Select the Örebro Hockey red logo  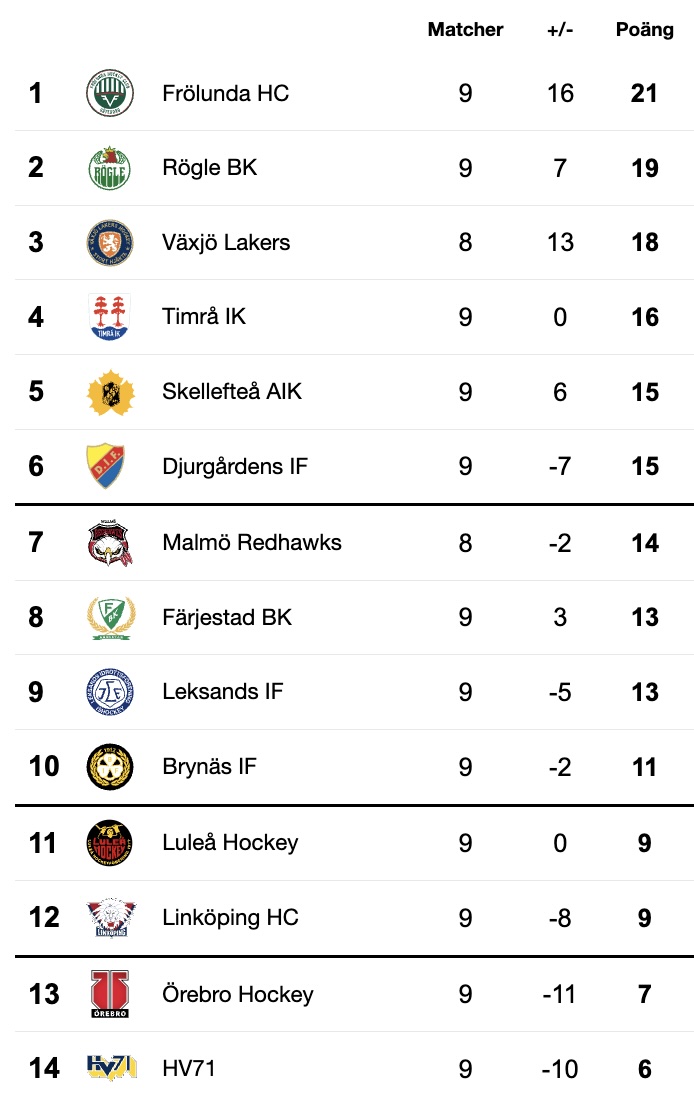110,993
